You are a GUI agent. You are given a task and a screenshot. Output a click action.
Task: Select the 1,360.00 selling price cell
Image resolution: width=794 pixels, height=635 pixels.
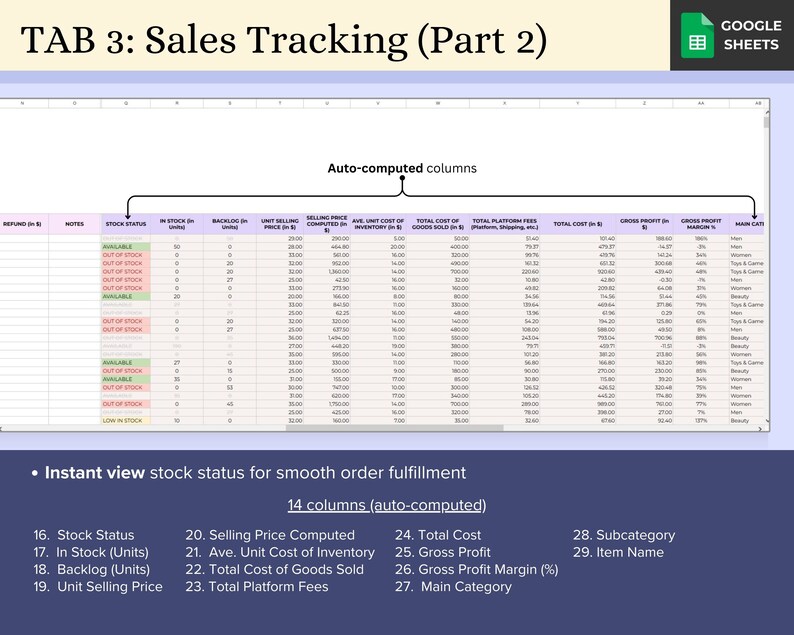pos(327,271)
